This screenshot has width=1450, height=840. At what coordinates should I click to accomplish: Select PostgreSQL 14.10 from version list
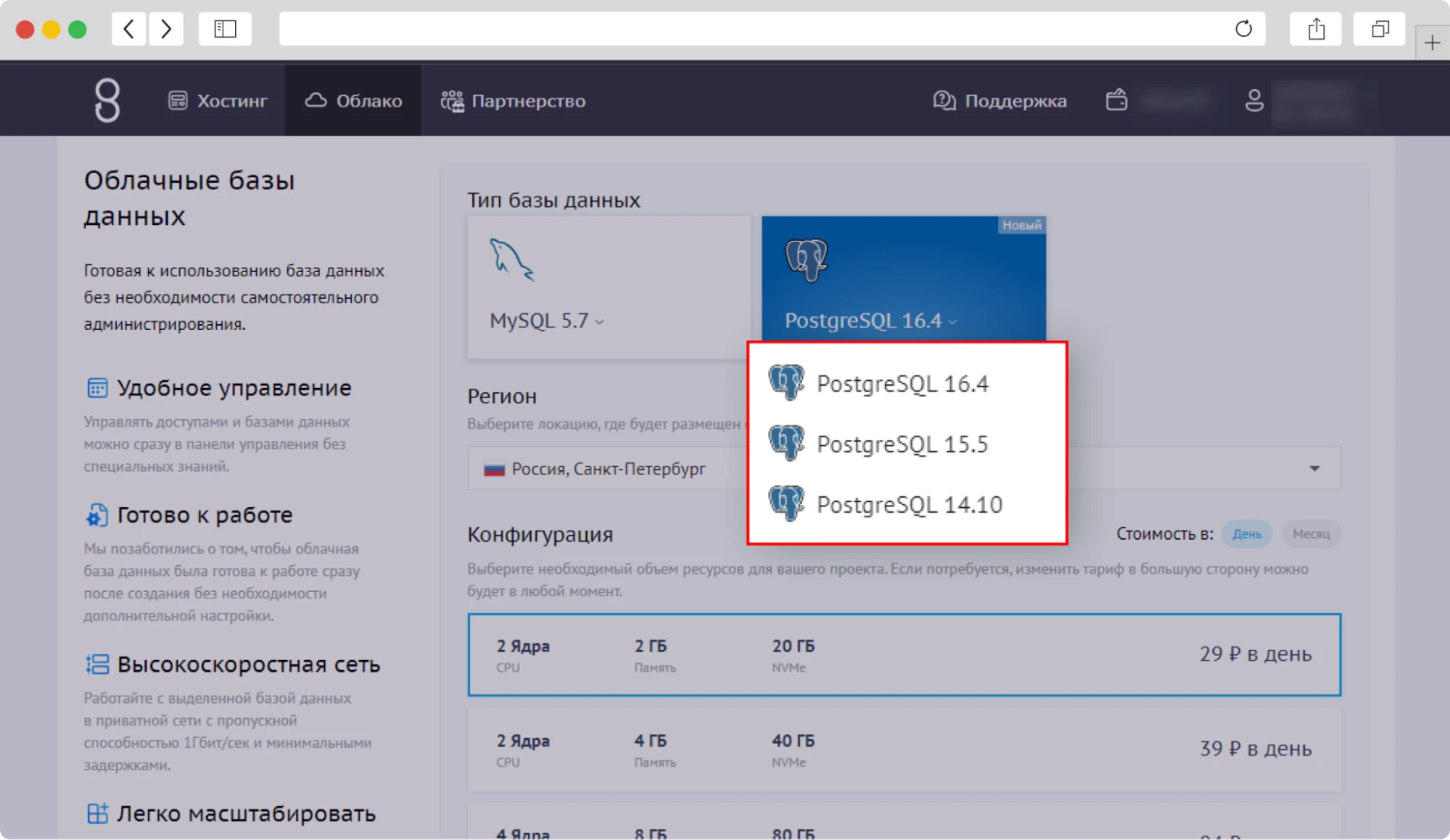(x=910, y=503)
